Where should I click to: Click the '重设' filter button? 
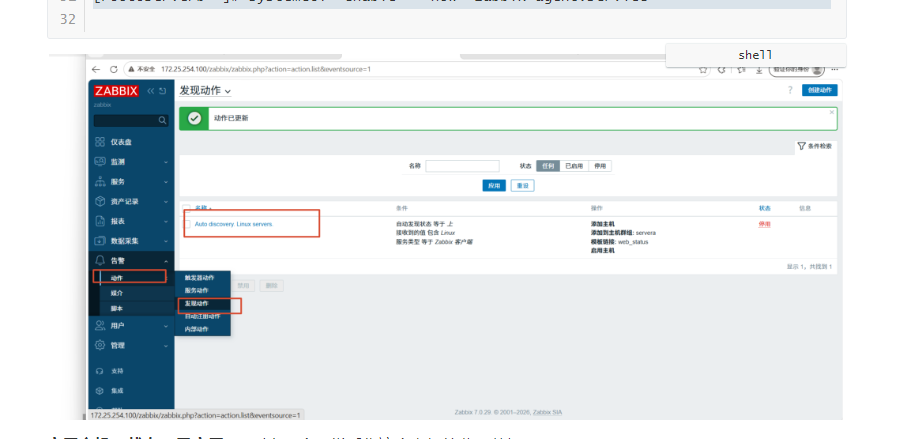[522, 185]
